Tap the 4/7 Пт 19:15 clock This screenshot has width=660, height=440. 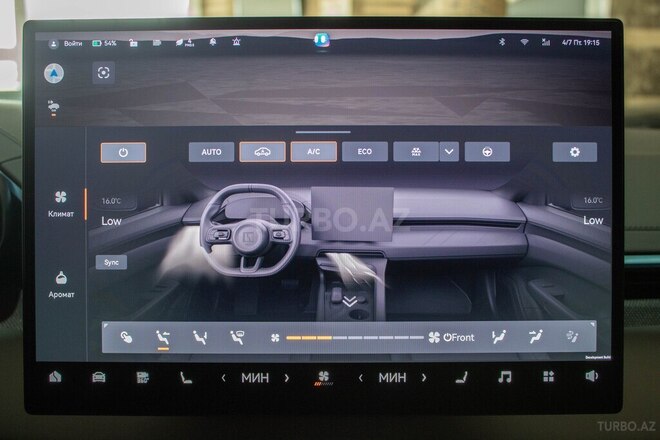(x=580, y=43)
